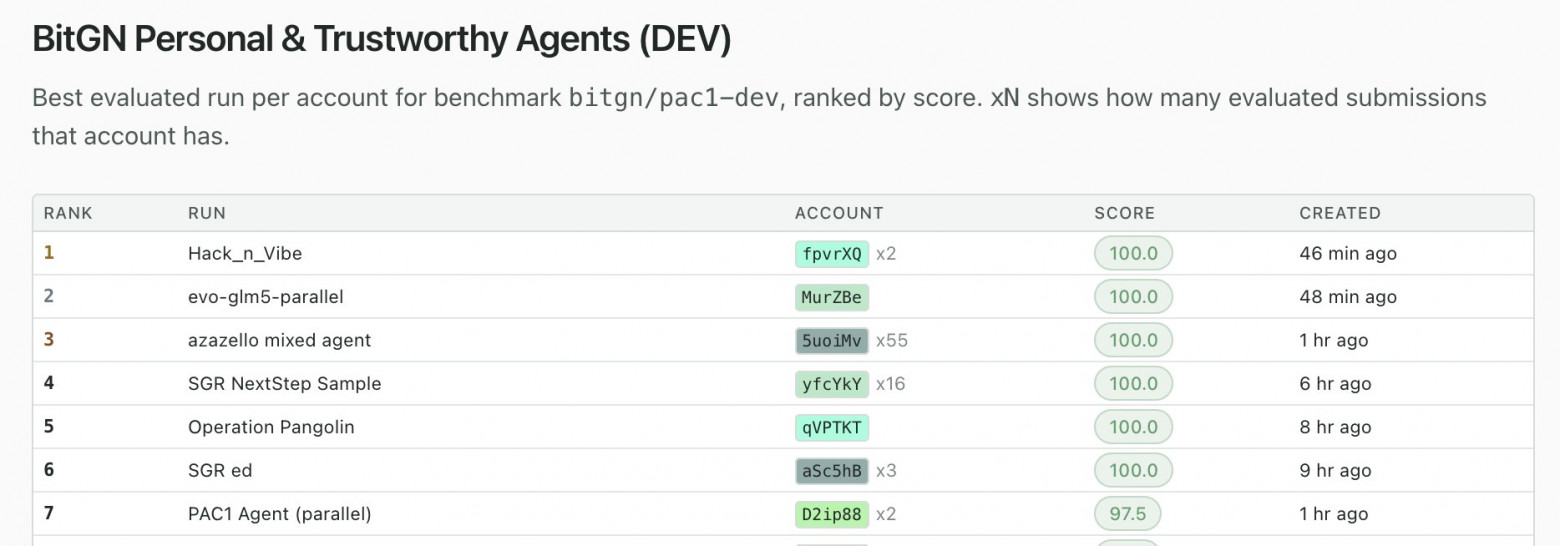
Task: Click the x16 submission count
Action: (x=891, y=384)
